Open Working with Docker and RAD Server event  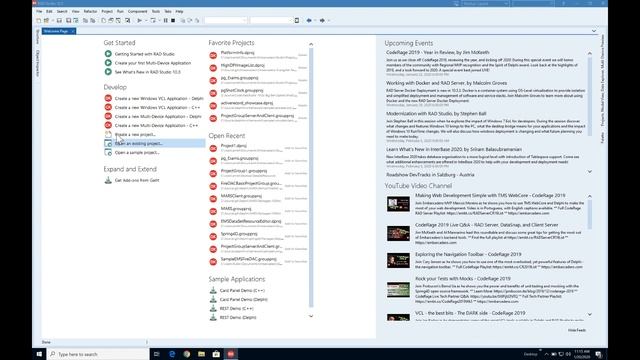pos(447,83)
